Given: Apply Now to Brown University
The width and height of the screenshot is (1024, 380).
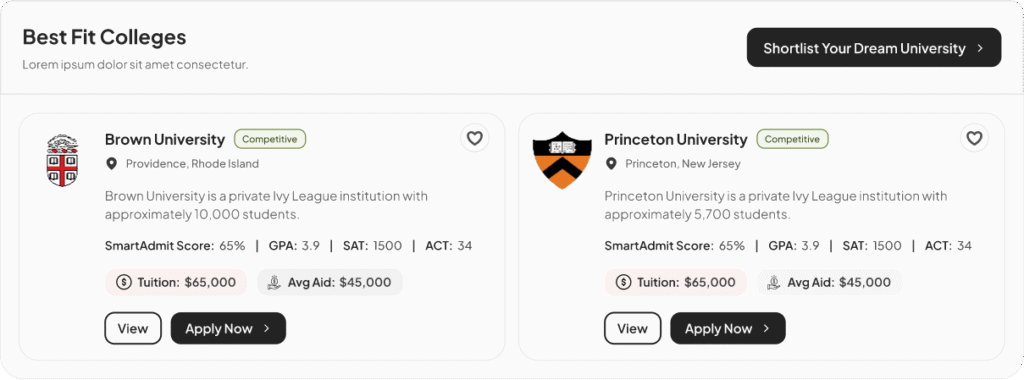Looking at the screenshot, I should [229, 328].
